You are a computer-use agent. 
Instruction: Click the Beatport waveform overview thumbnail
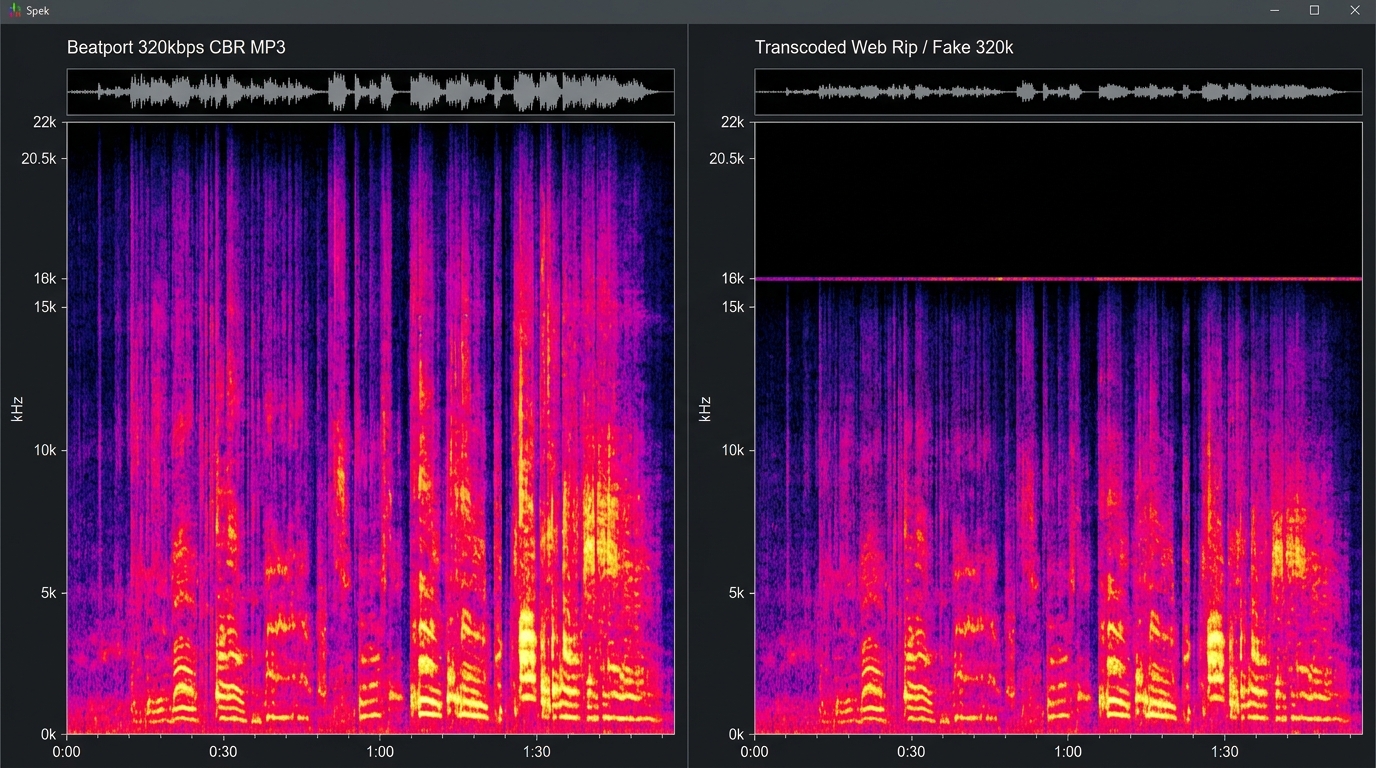click(370, 92)
